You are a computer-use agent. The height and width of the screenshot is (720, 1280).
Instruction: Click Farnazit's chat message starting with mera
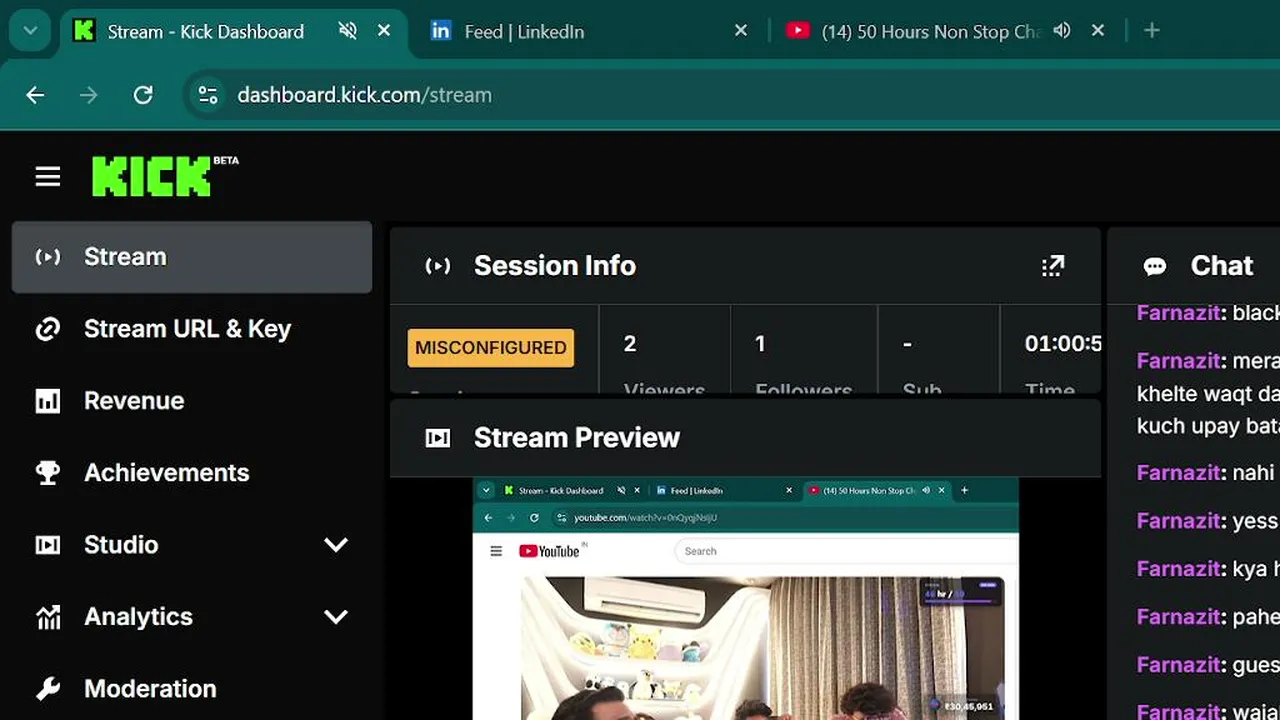click(x=1208, y=393)
